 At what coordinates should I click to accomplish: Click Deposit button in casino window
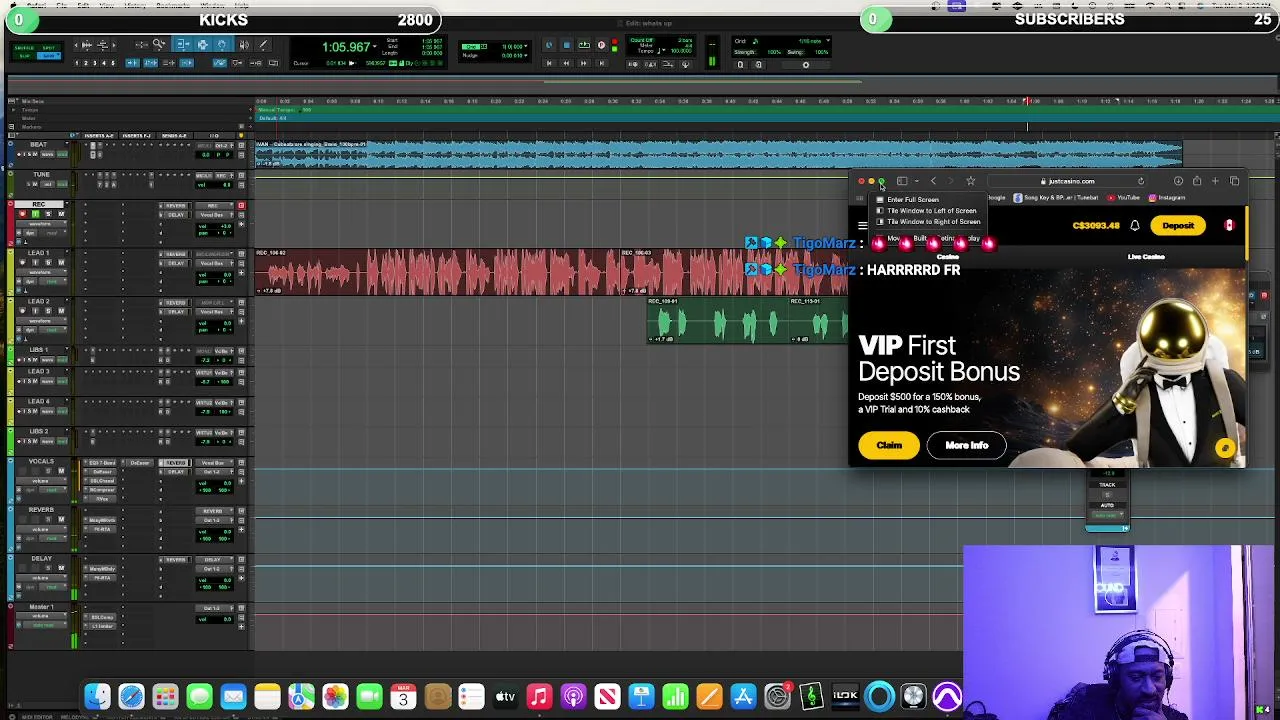1178,226
